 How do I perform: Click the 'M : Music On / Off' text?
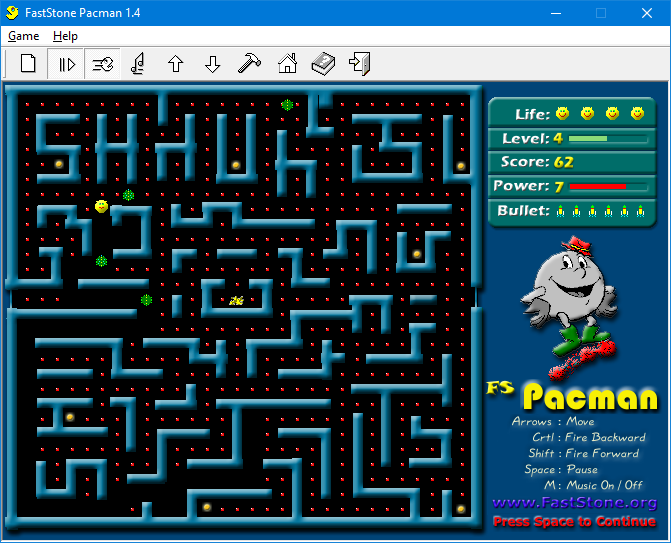593,485
